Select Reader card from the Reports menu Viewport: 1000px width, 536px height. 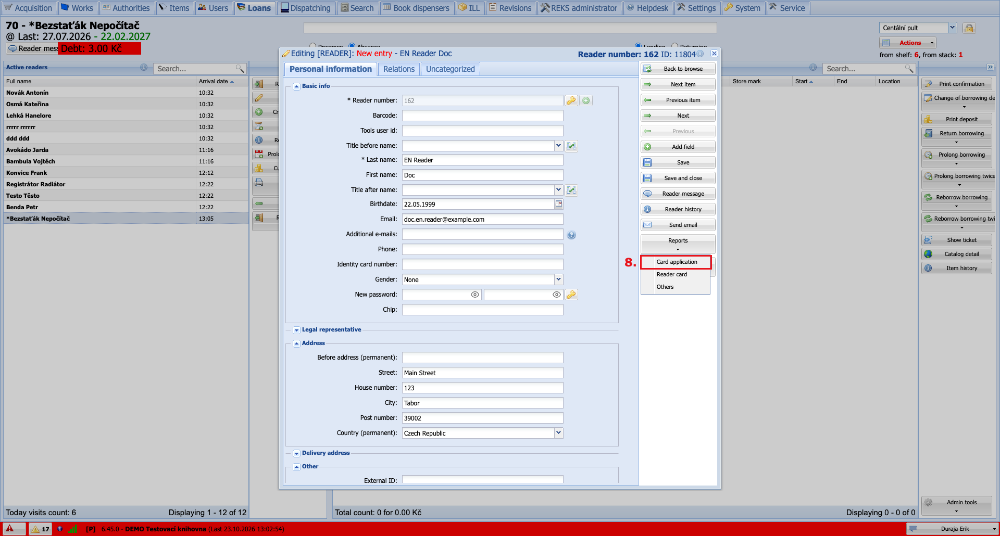pos(676,274)
